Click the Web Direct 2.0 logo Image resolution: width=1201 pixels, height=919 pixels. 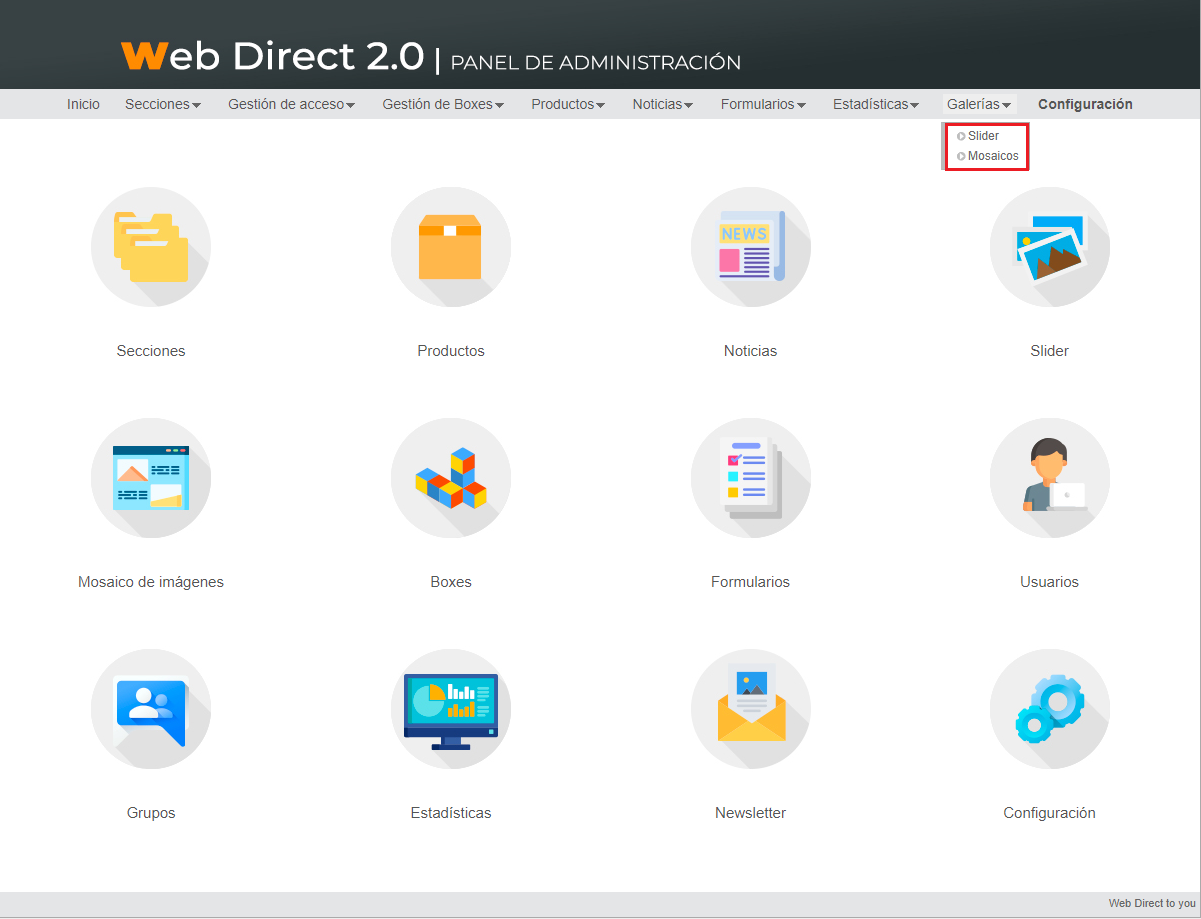coord(272,57)
